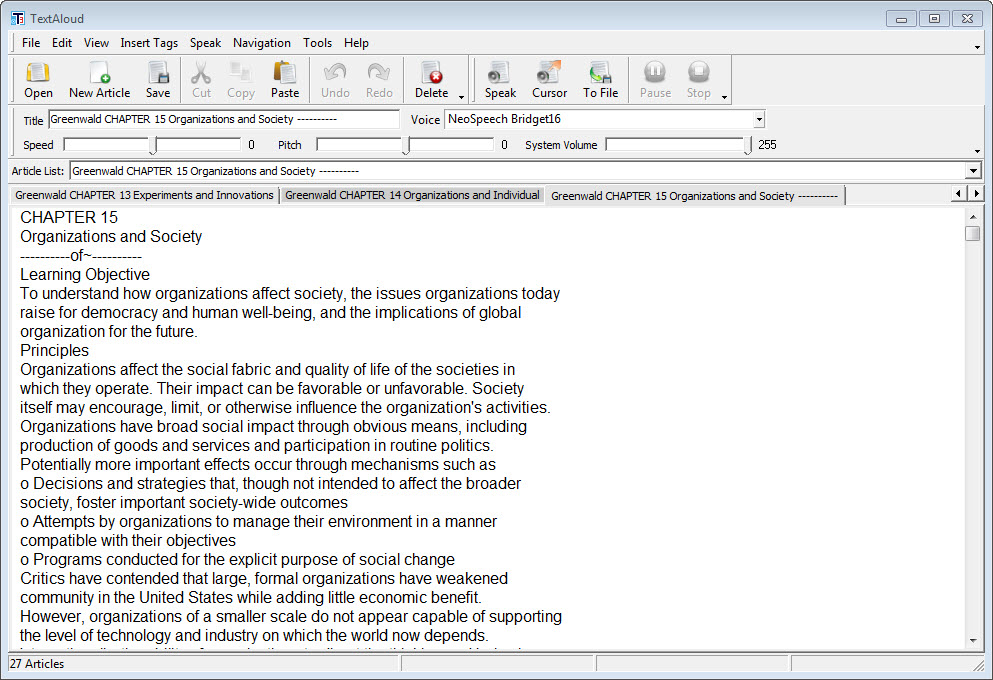The image size is (993, 680).
Task: Select the Greenwald CHAPTER 15 tab
Action: click(695, 196)
